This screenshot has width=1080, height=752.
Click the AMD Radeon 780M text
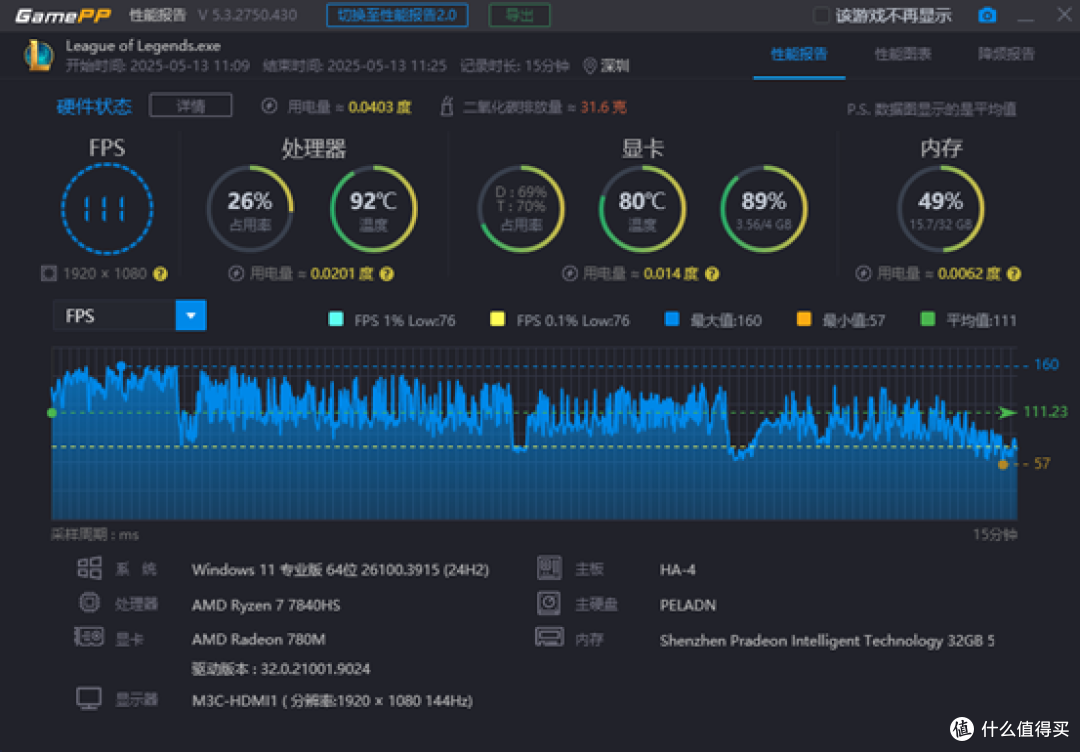[x=258, y=639]
